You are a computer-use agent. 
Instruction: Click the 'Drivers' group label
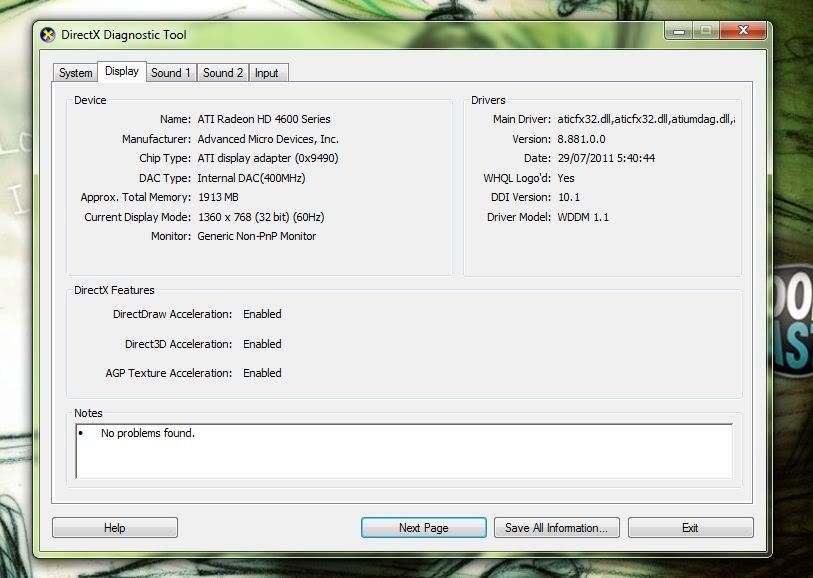point(488,101)
